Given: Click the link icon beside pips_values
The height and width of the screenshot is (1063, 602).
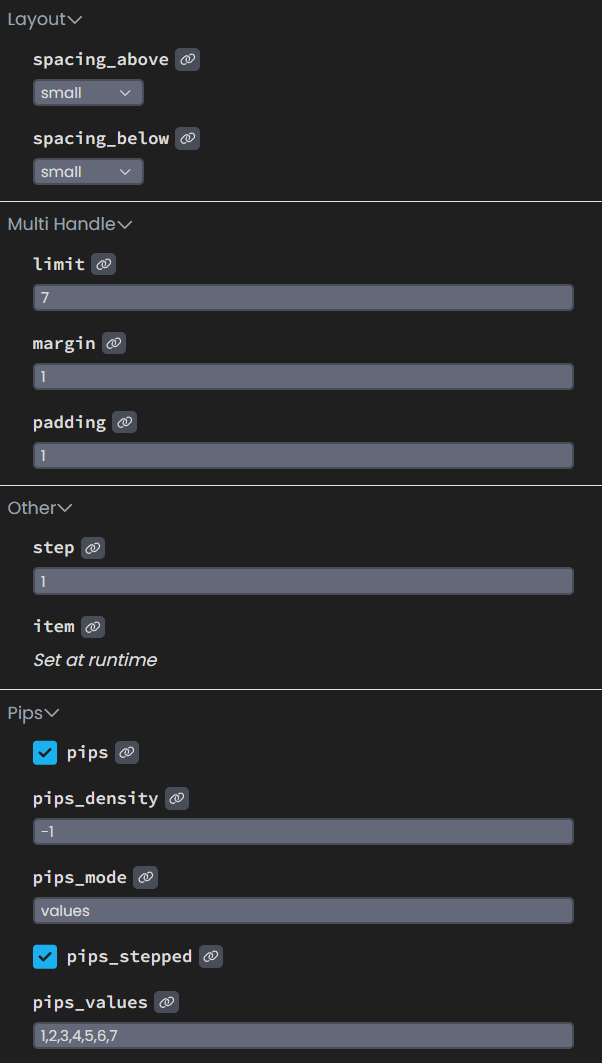Looking at the screenshot, I should click(x=165, y=1002).
